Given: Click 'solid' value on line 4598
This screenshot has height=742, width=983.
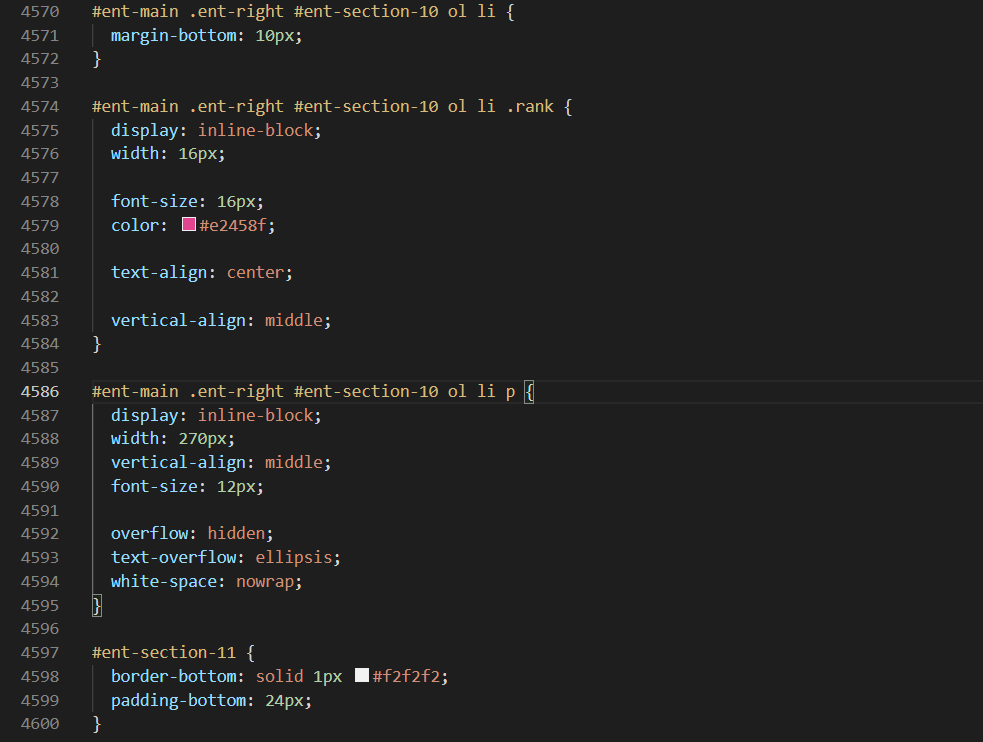Looking at the screenshot, I should pos(280,676).
